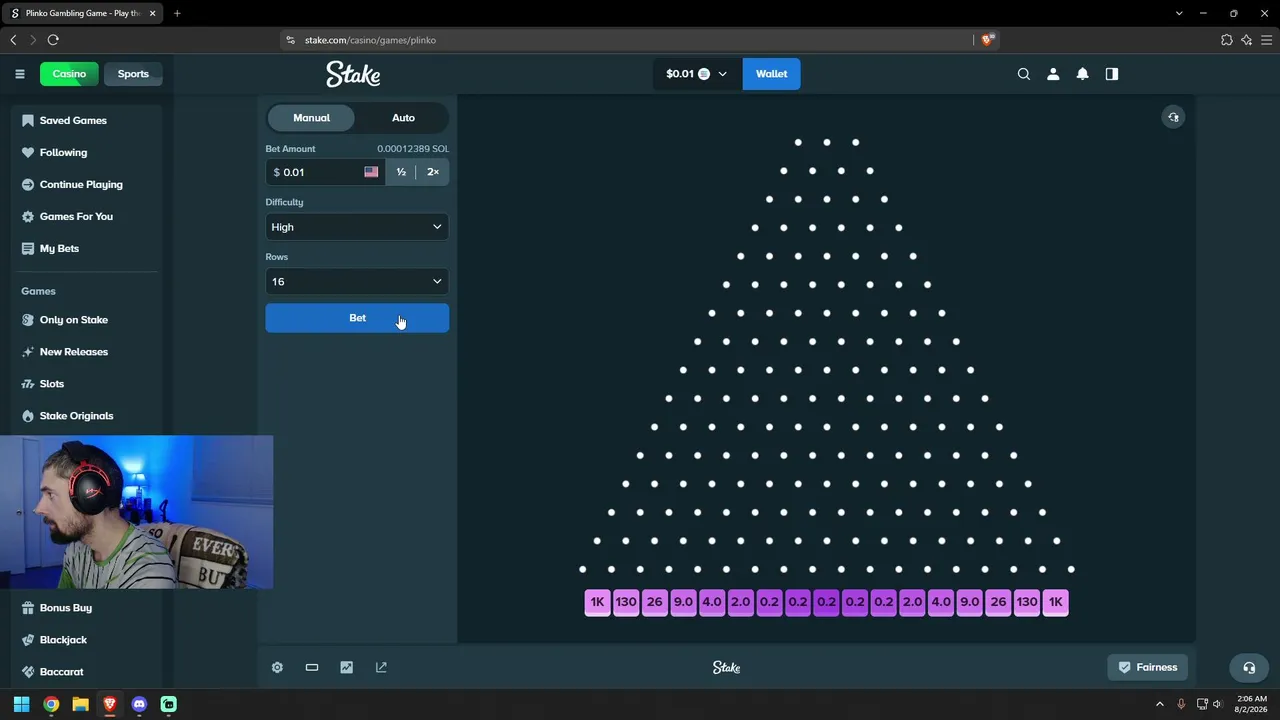Open the game settings gear icon

(x=277, y=667)
